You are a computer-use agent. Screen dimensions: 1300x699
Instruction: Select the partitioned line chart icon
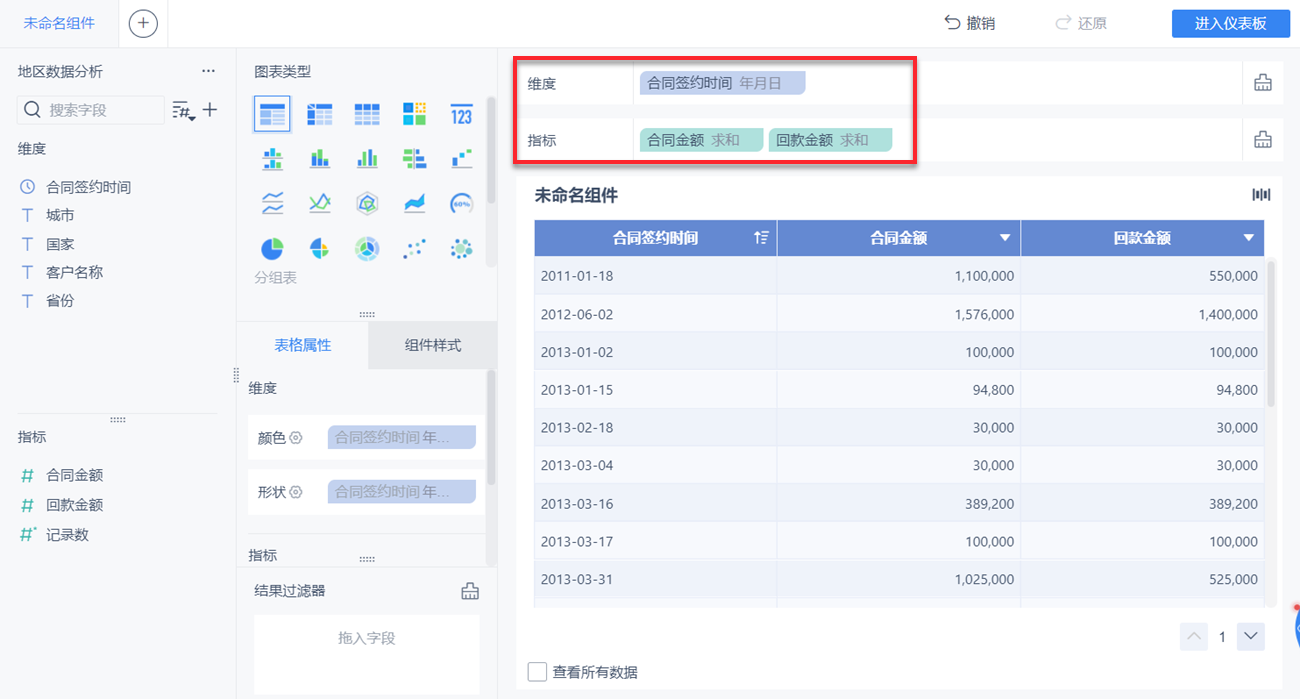(272, 204)
